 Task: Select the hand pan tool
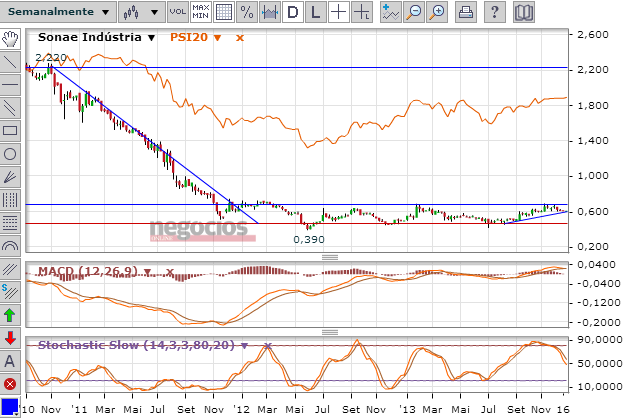click(x=10, y=38)
